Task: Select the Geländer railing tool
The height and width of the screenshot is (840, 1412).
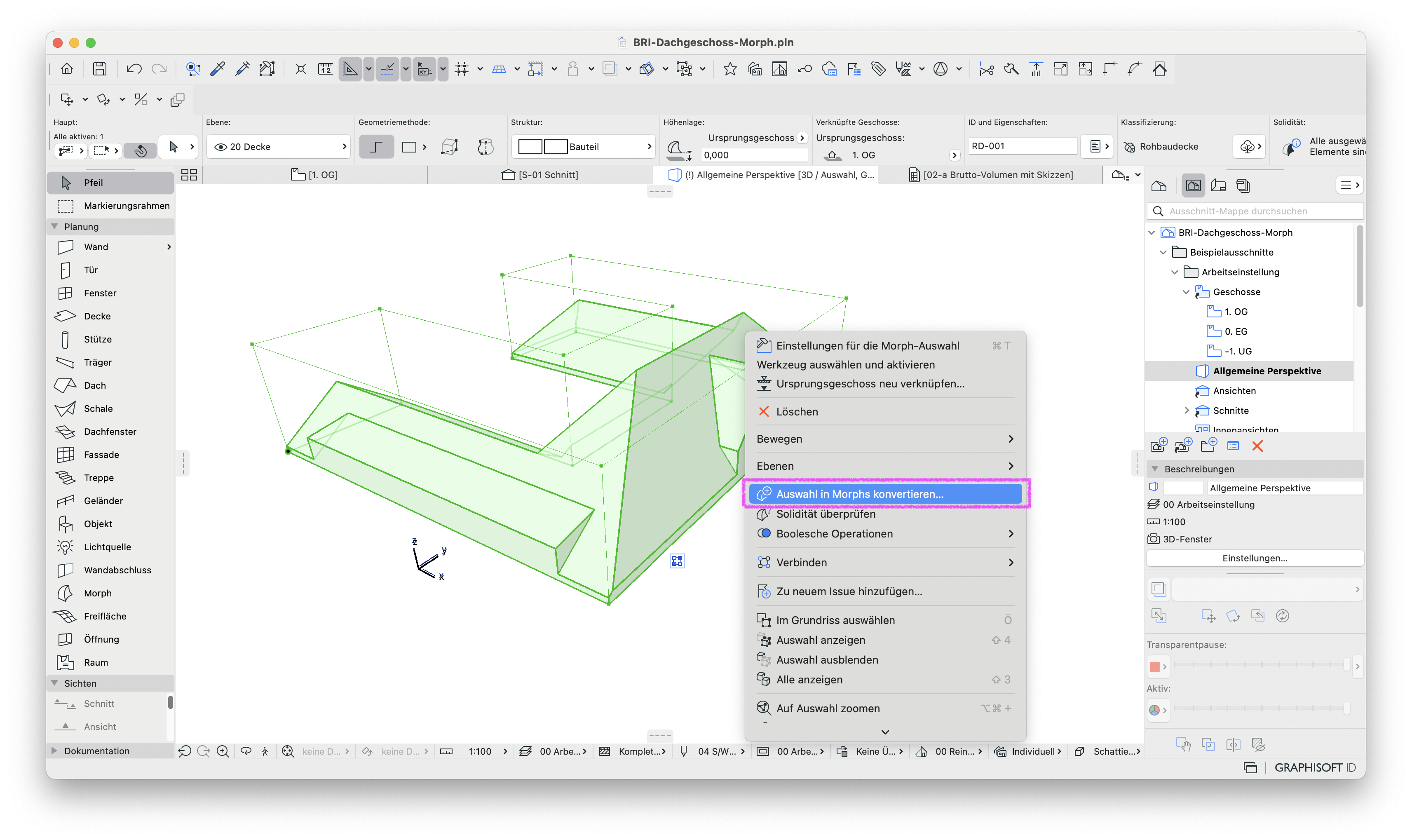Action: 110,501
